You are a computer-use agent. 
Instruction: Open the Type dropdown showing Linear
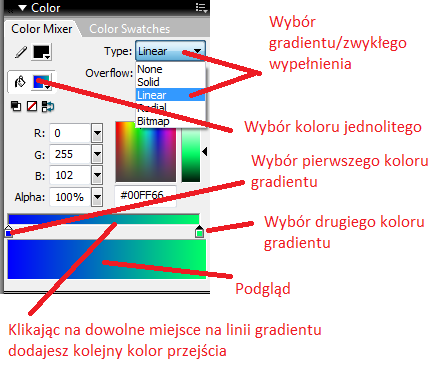[170, 51]
